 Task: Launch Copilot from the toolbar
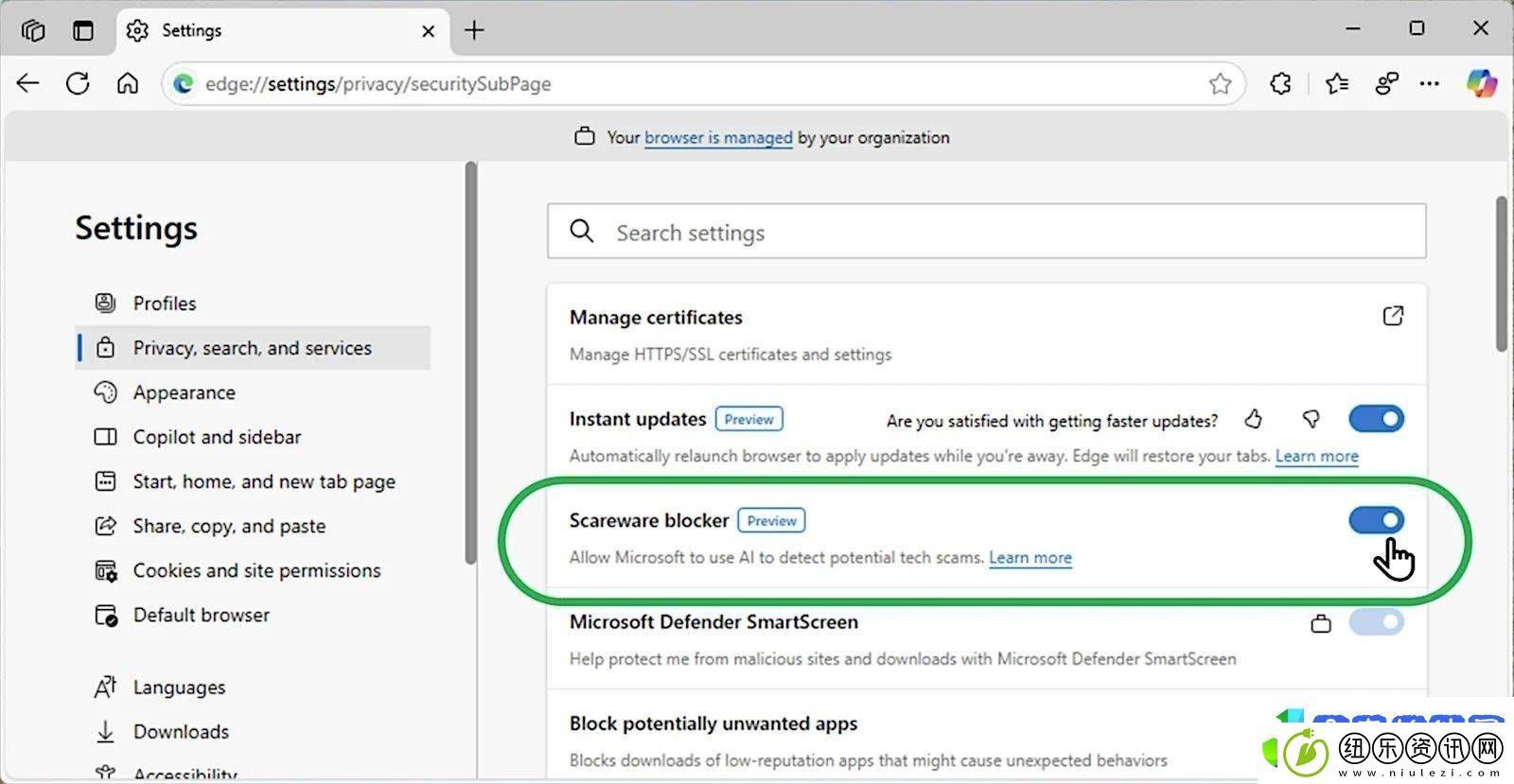click(1482, 83)
